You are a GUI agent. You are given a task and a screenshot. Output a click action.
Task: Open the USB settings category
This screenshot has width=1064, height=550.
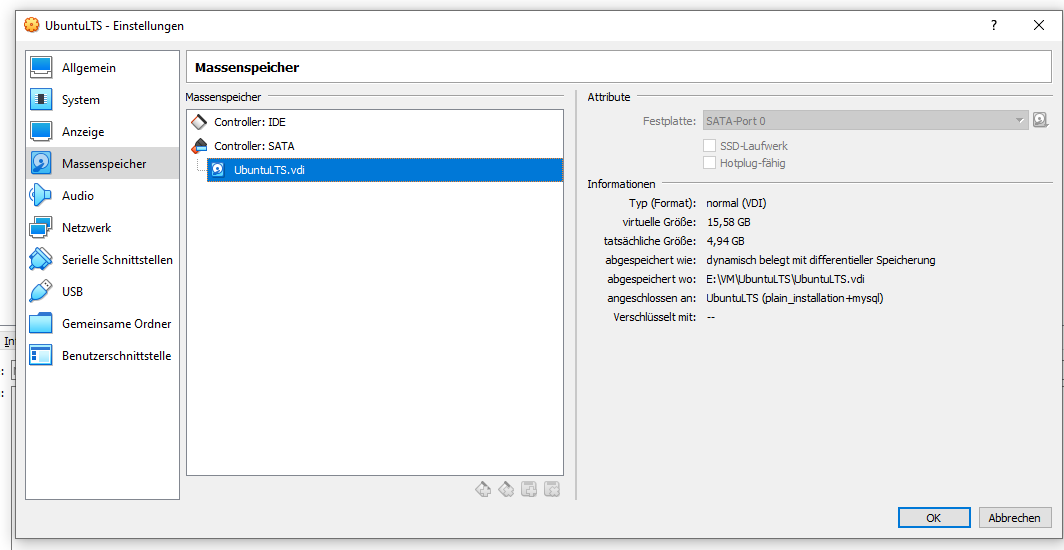(x=102, y=292)
